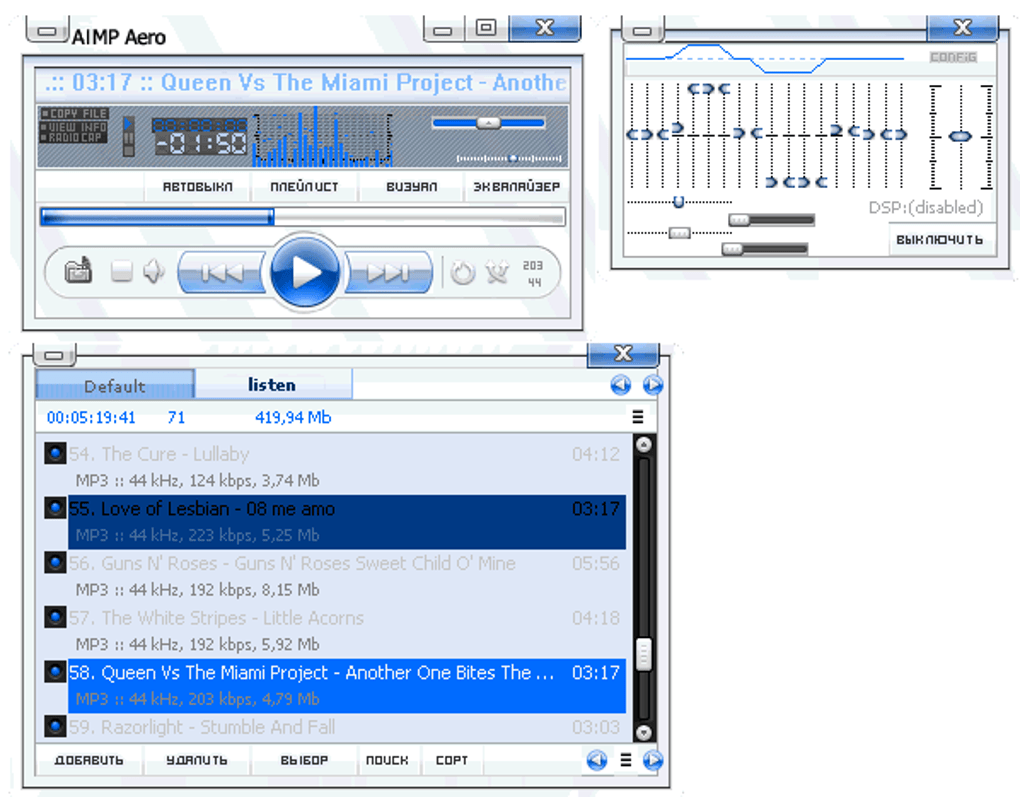Close the playlist window
The image size is (1020, 797).
pyautogui.click(x=623, y=353)
